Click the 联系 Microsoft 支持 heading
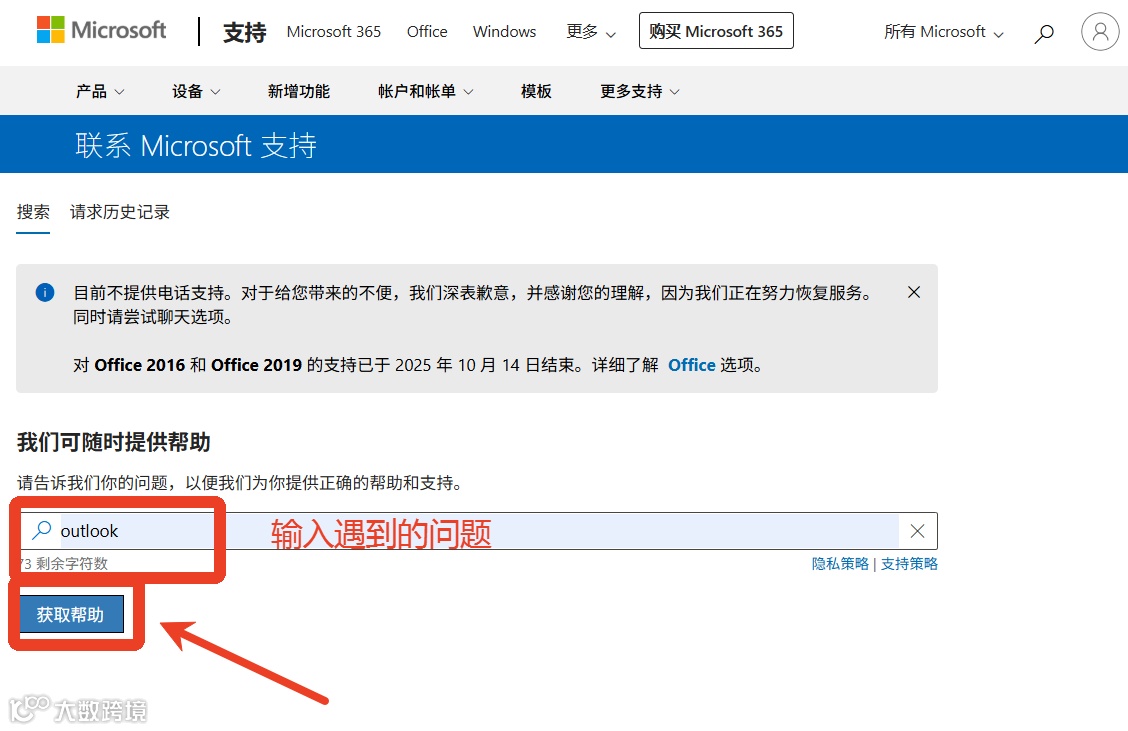Image resolution: width=1128 pixels, height=731 pixels. pos(196,145)
